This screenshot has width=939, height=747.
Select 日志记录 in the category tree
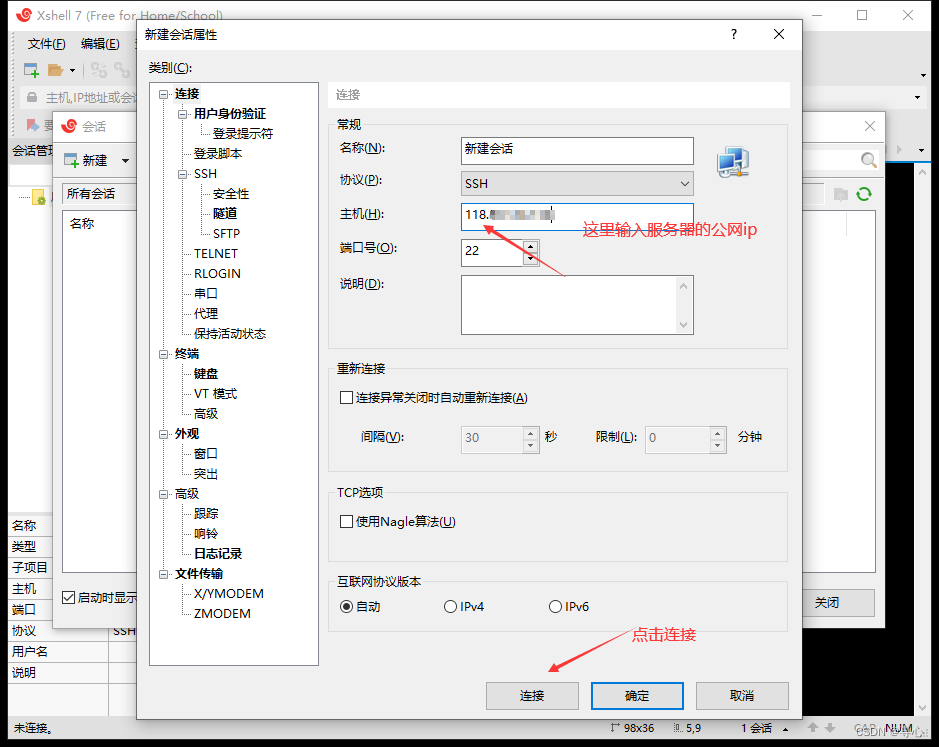click(218, 554)
